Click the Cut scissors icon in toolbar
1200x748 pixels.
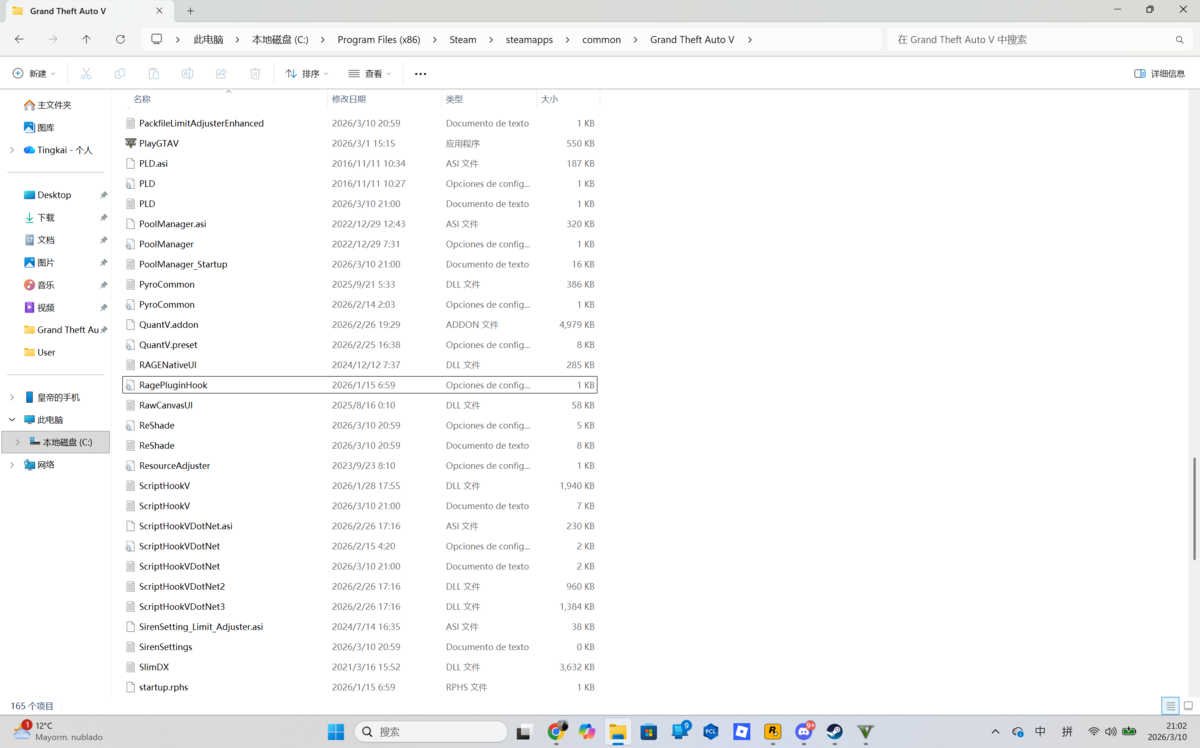86,74
